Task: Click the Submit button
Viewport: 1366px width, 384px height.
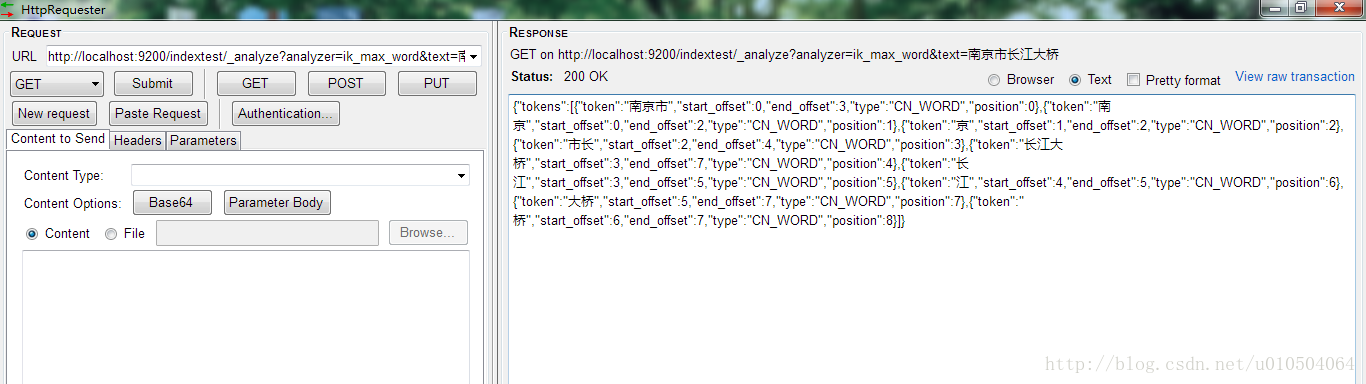Action: coord(153,84)
